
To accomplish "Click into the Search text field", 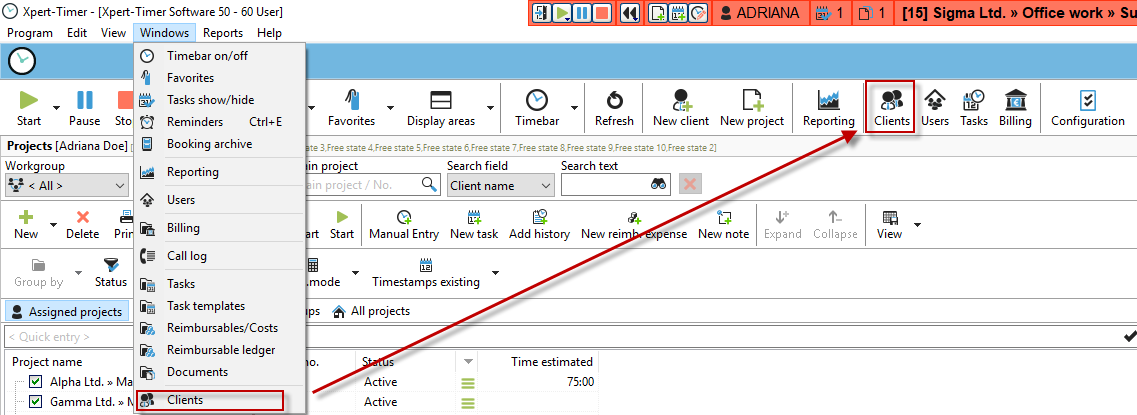I will pyautogui.click(x=604, y=185).
